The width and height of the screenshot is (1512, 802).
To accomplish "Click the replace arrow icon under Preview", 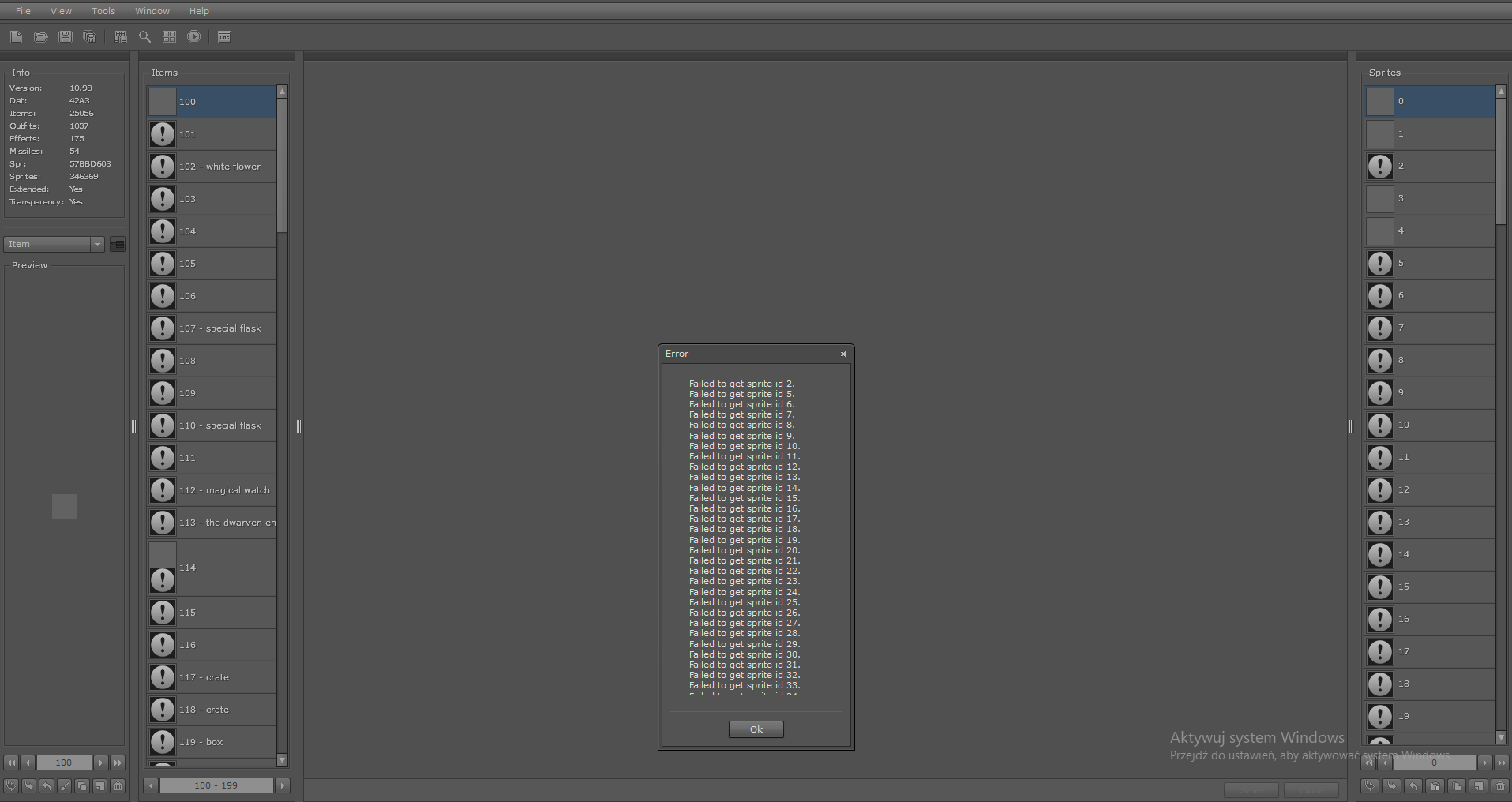I will [x=11, y=786].
